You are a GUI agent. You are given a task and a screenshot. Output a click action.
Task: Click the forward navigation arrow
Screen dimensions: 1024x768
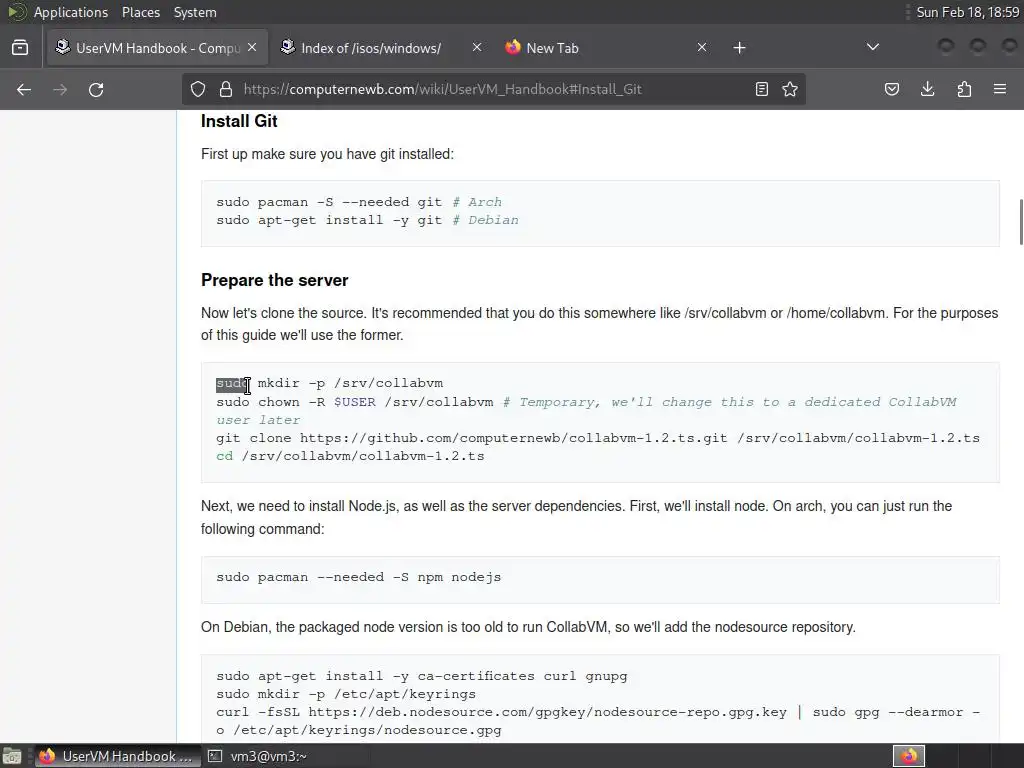tap(60, 89)
